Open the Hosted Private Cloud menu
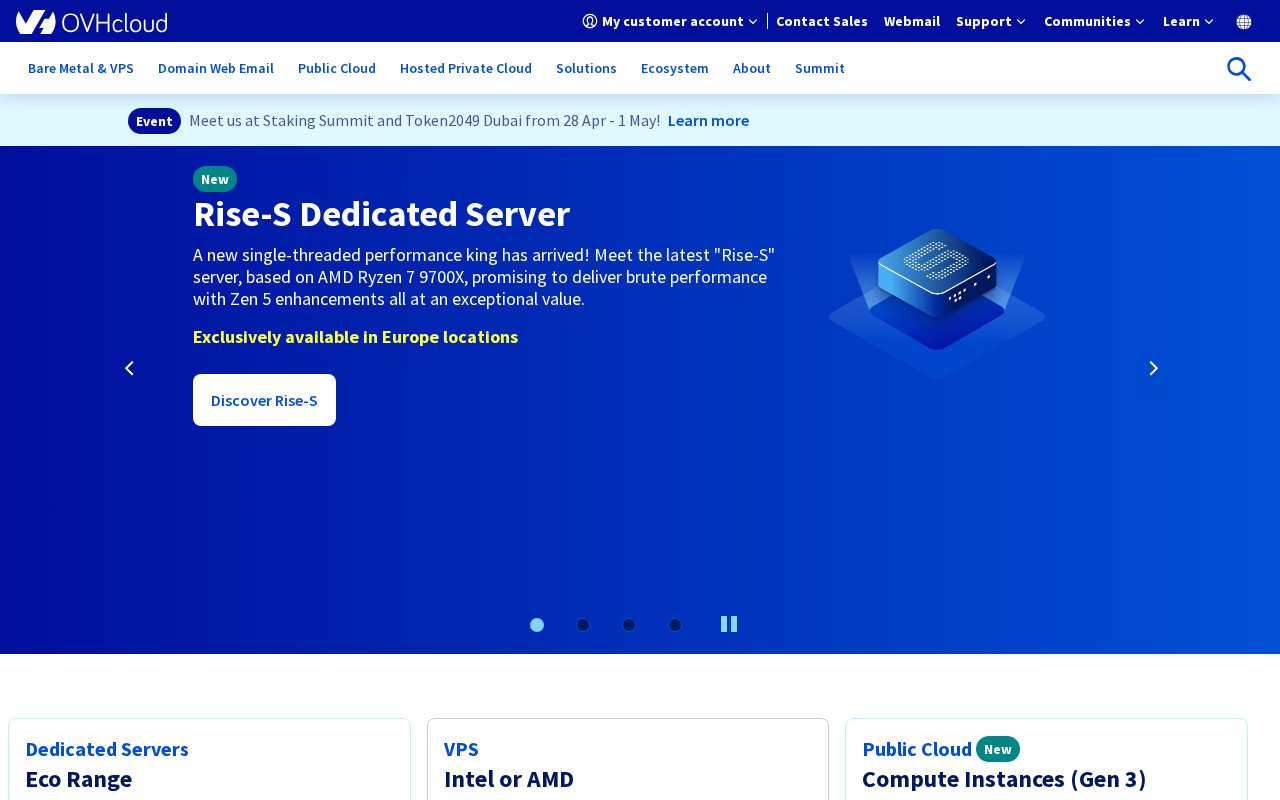 tap(466, 68)
